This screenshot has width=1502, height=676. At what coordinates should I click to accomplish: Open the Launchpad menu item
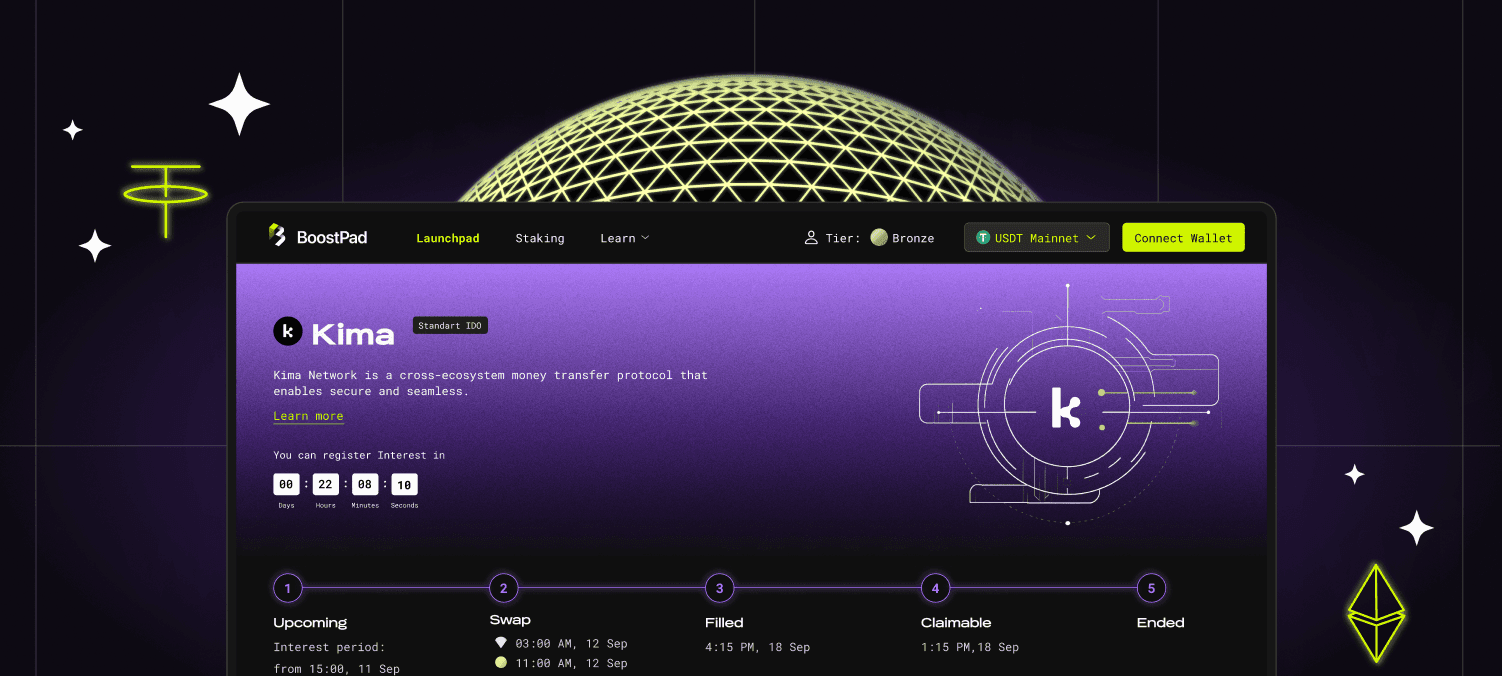447,238
